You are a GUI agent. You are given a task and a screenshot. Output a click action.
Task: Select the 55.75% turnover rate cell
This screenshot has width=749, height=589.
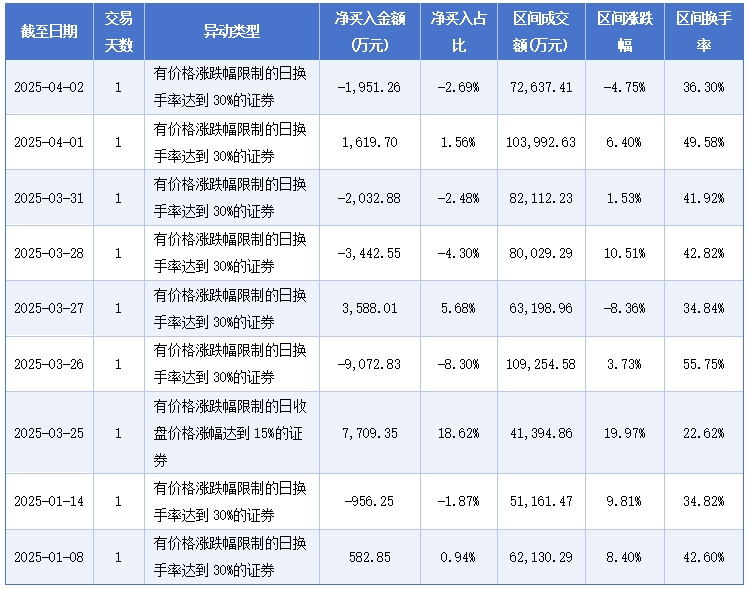click(x=704, y=364)
